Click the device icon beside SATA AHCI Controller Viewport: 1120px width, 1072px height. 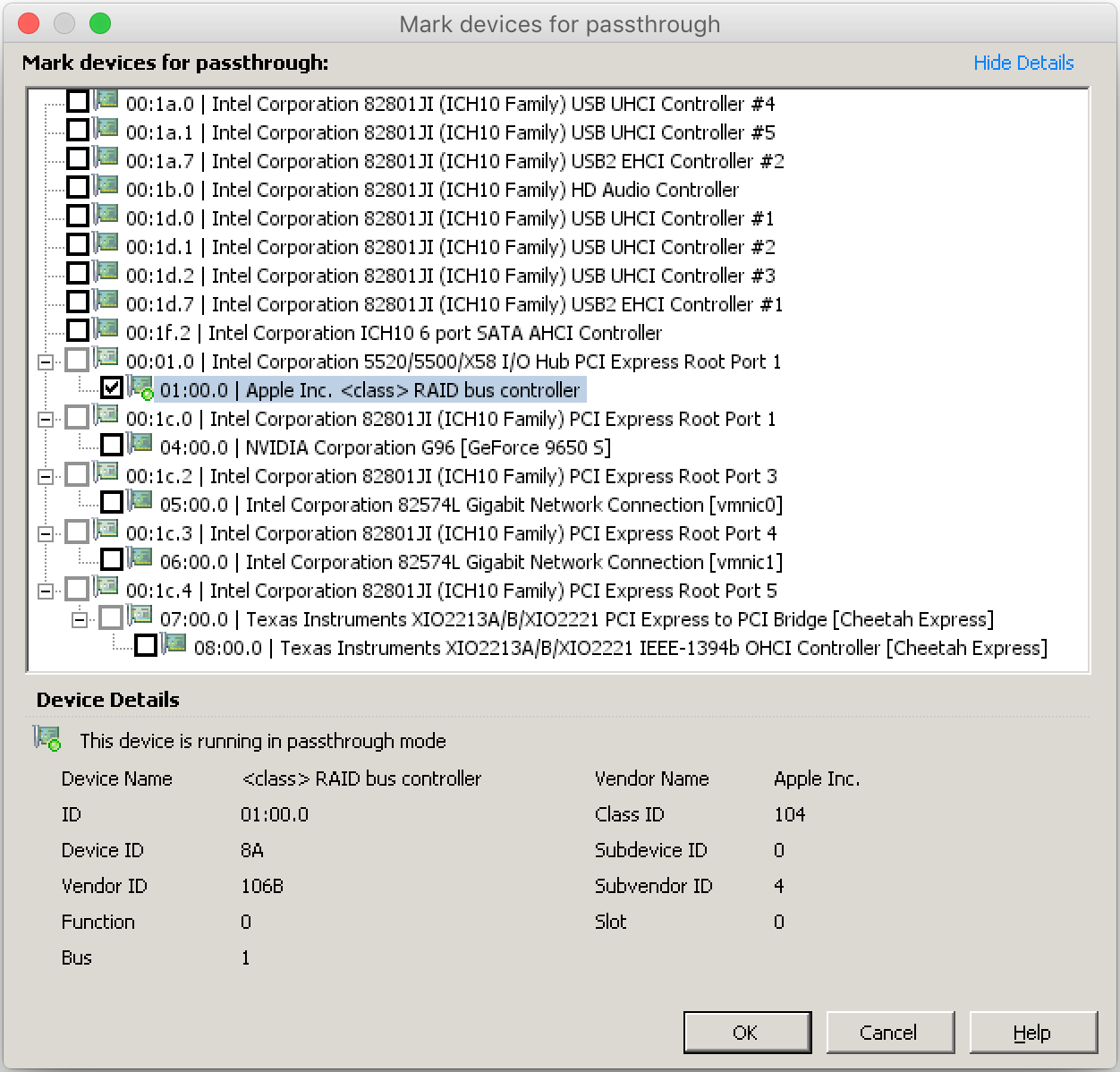tap(106, 329)
